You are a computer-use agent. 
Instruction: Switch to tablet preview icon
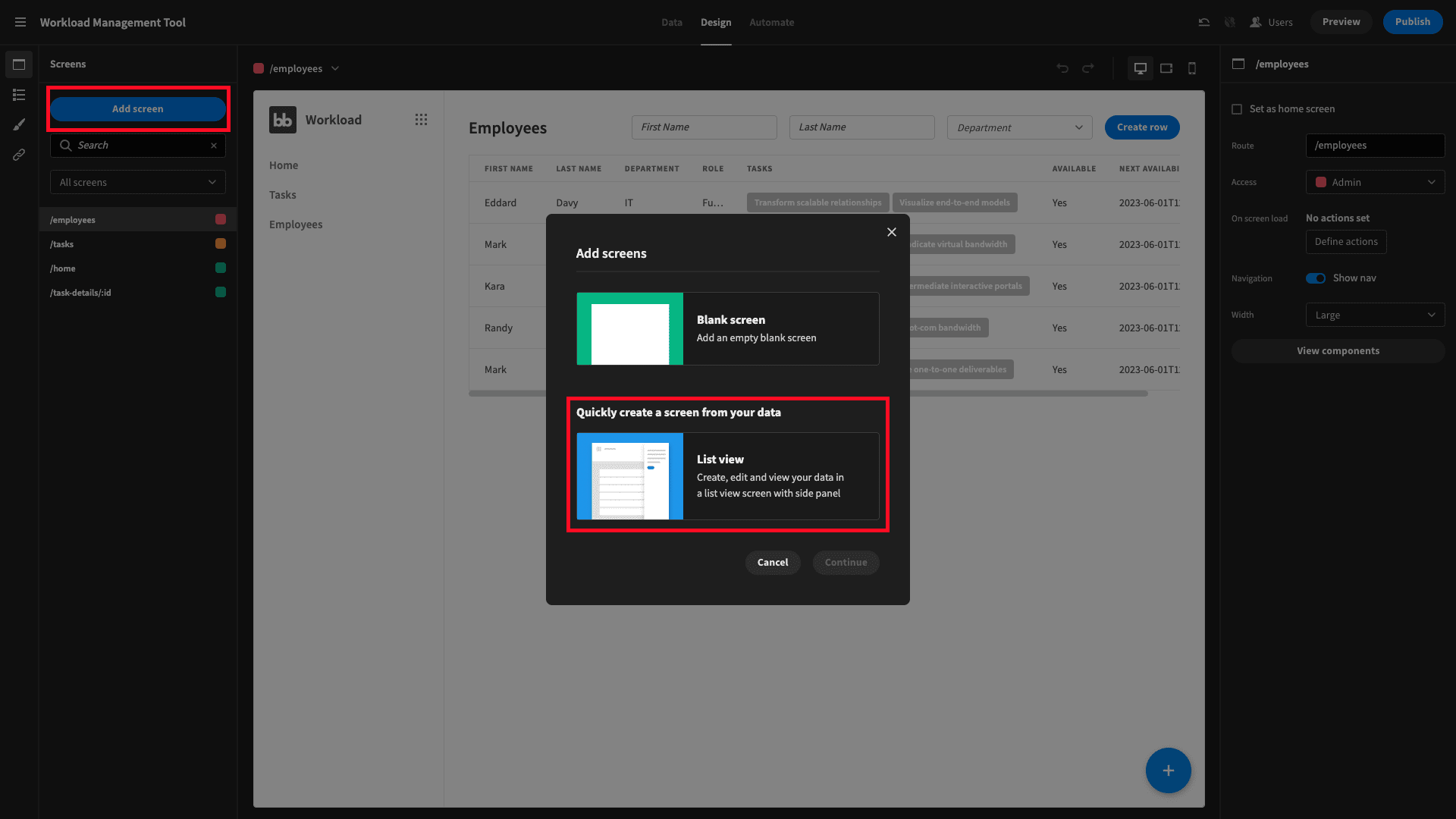tap(1166, 68)
